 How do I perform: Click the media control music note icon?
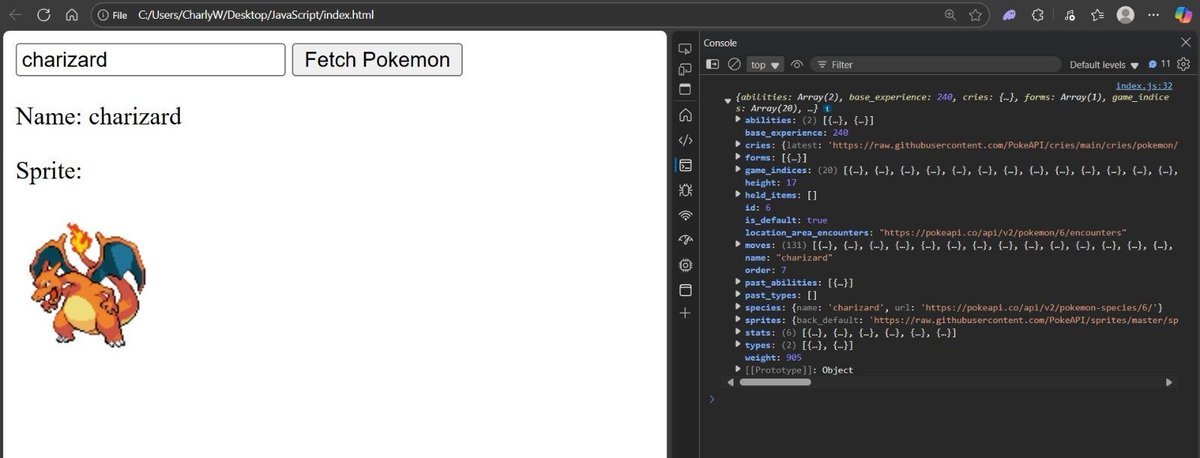click(1070, 15)
